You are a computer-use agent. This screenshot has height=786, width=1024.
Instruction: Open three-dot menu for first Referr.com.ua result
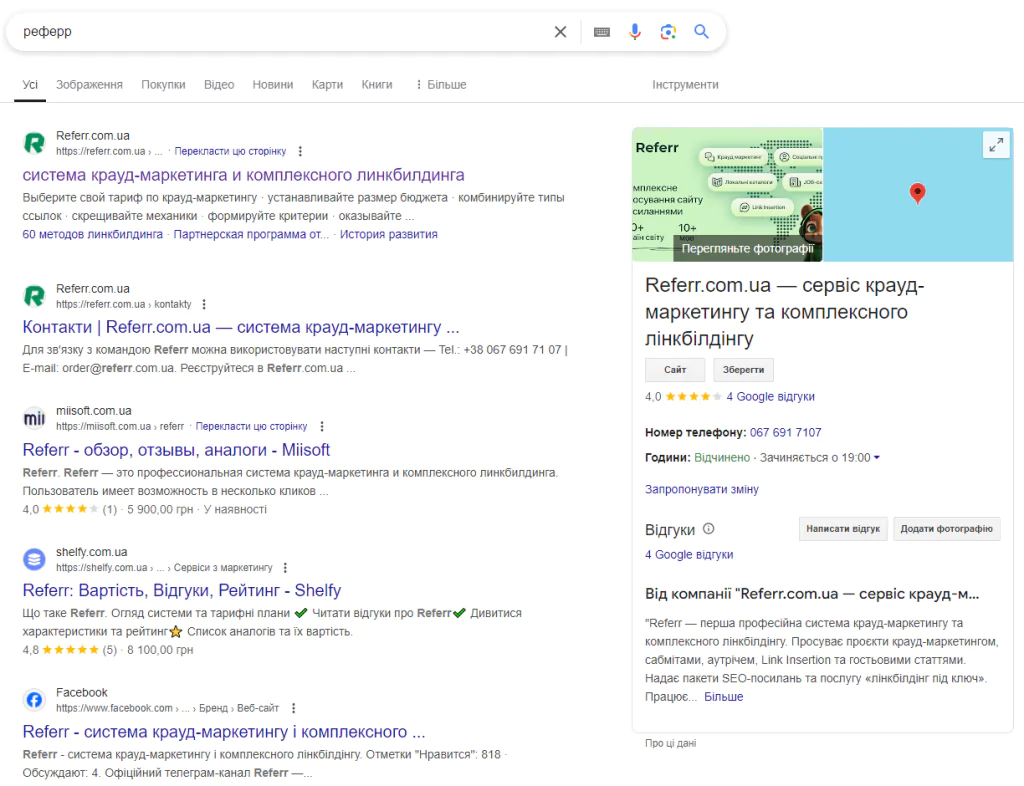[300, 151]
